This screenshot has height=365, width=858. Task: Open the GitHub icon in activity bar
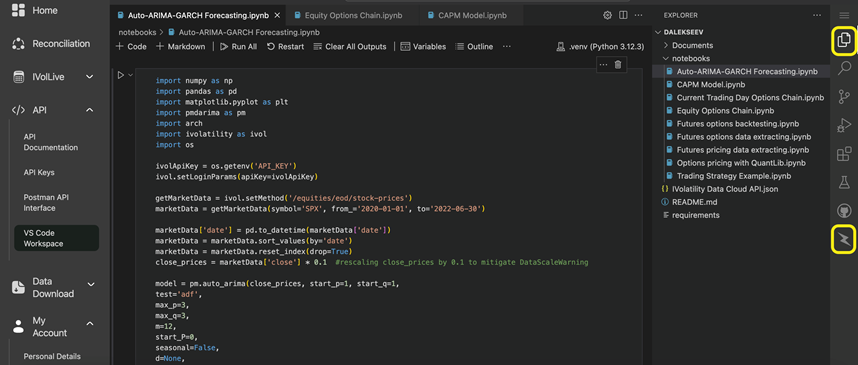pos(844,211)
